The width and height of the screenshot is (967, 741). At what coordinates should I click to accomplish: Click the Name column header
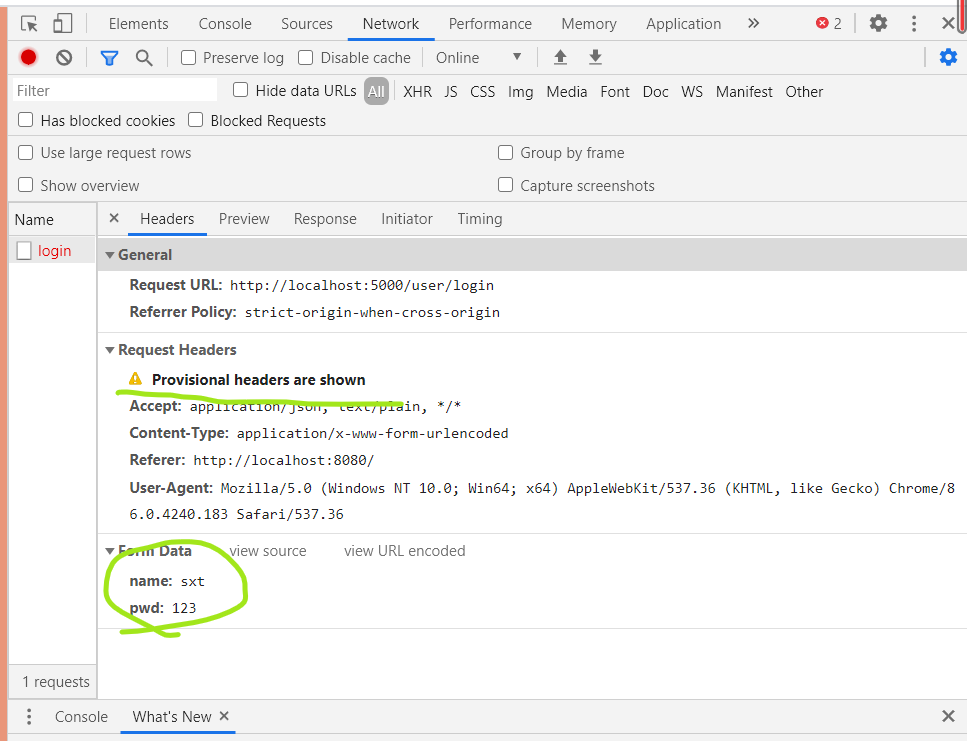point(52,219)
